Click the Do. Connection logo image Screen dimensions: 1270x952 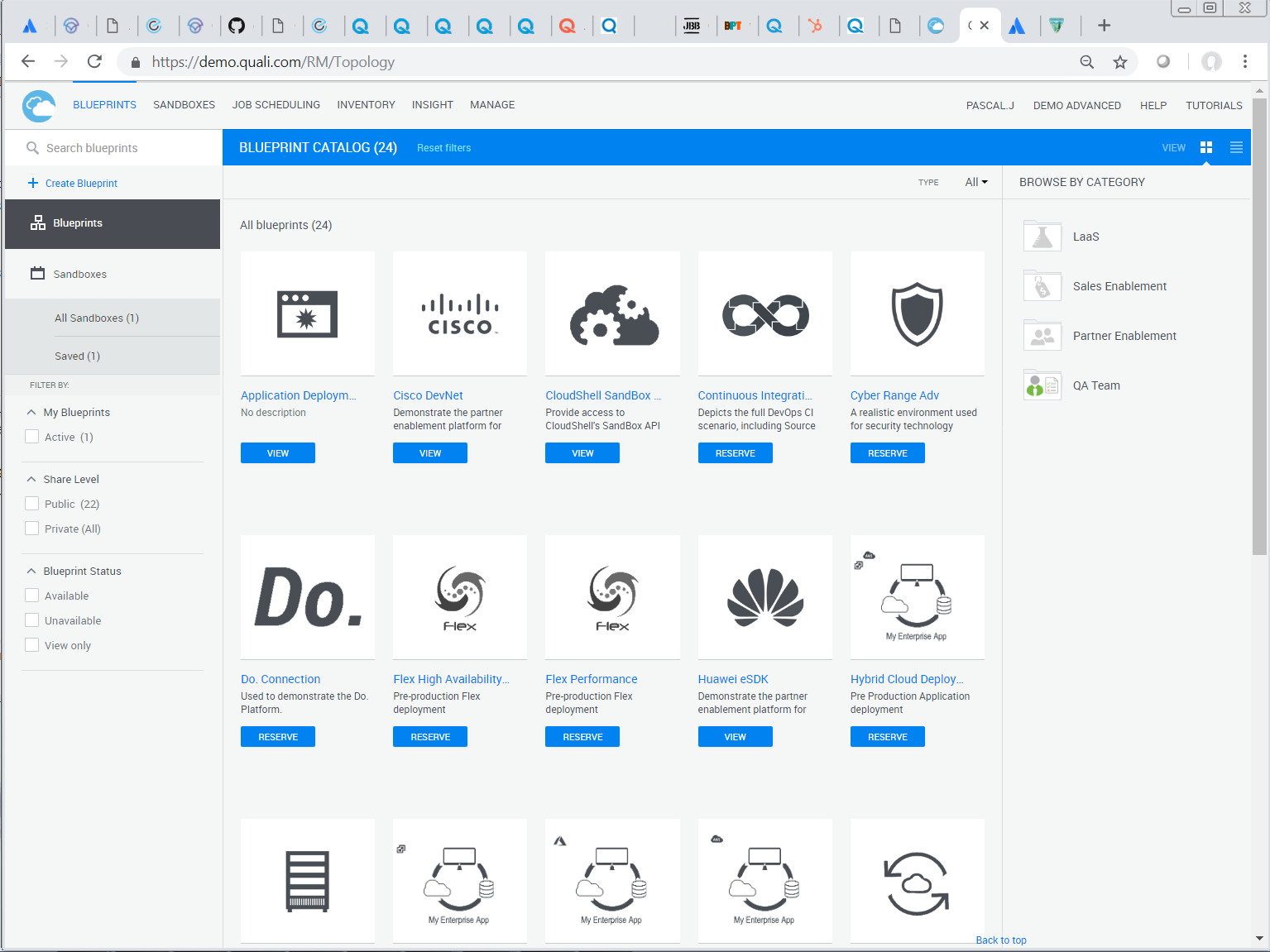308,597
